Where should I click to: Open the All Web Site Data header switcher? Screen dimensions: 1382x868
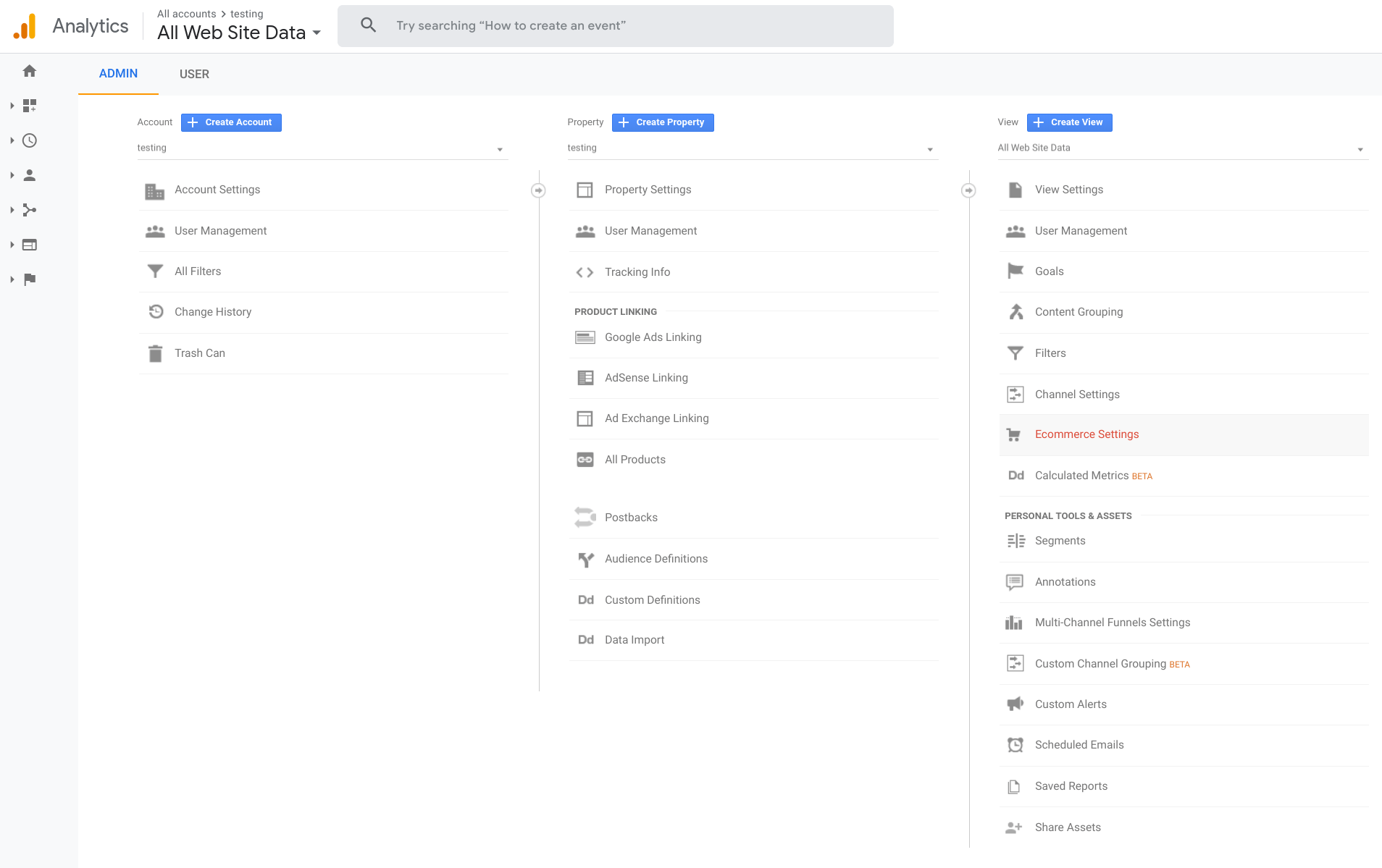click(239, 33)
